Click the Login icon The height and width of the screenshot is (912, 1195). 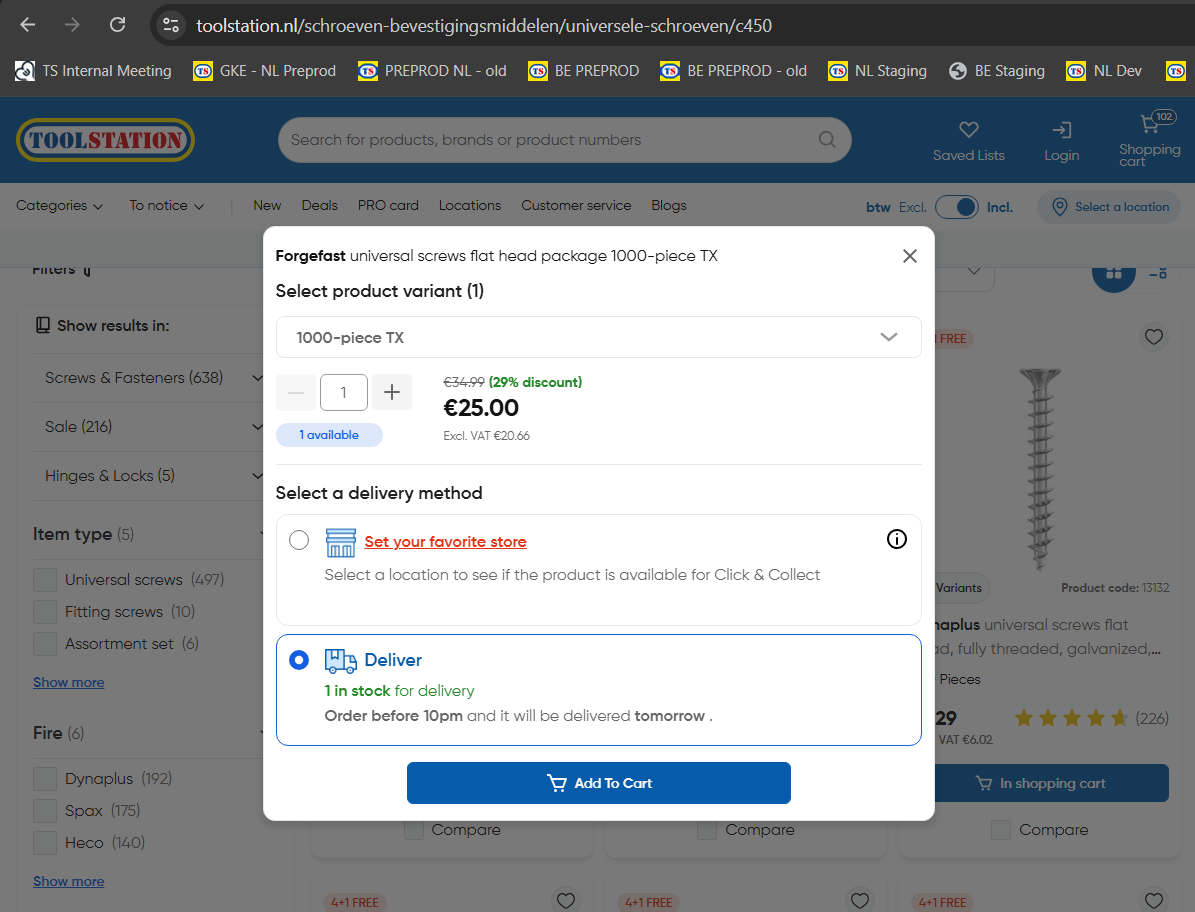pyautogui.click(x=1061, y=130)
